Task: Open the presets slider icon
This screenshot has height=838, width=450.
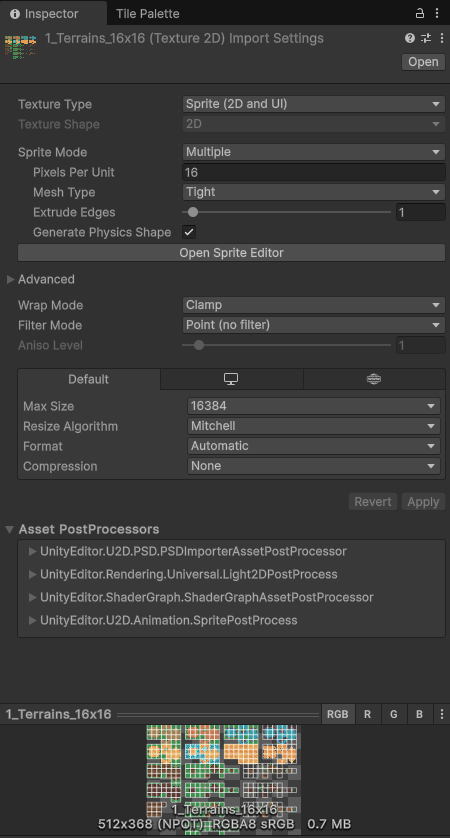Action: (426, 38)
